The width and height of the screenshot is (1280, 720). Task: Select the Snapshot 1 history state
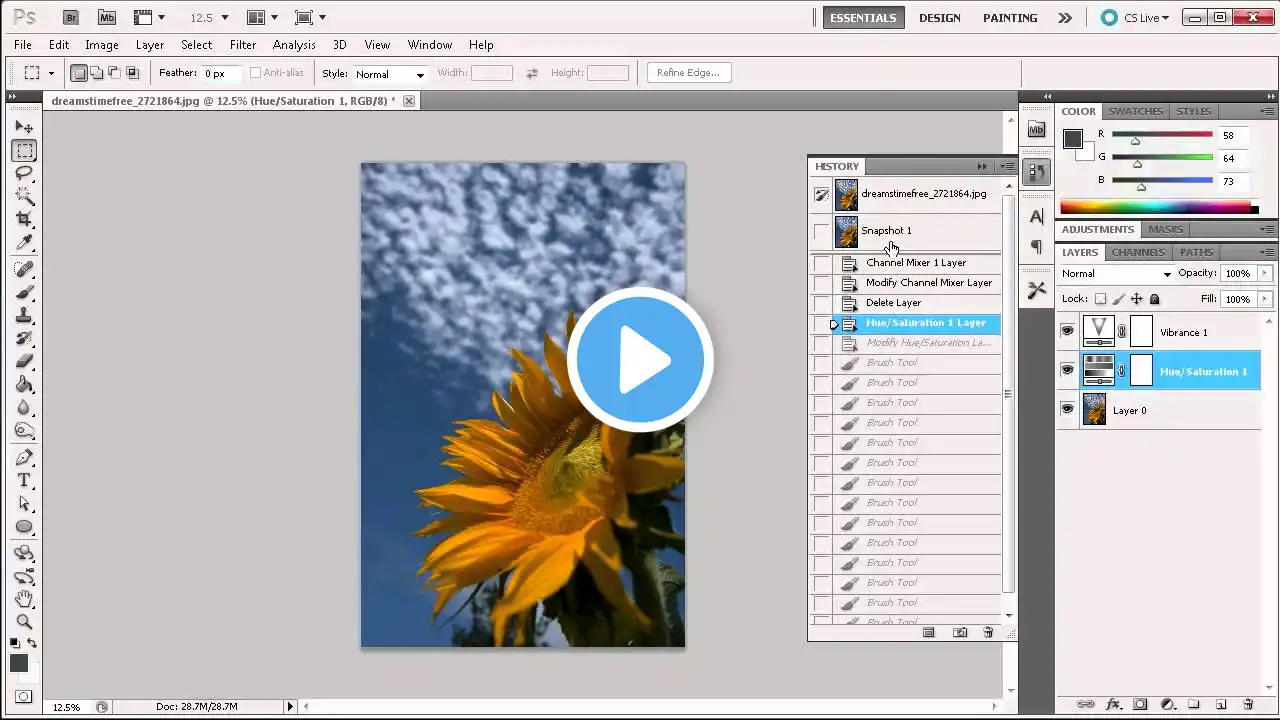point(886,231)
